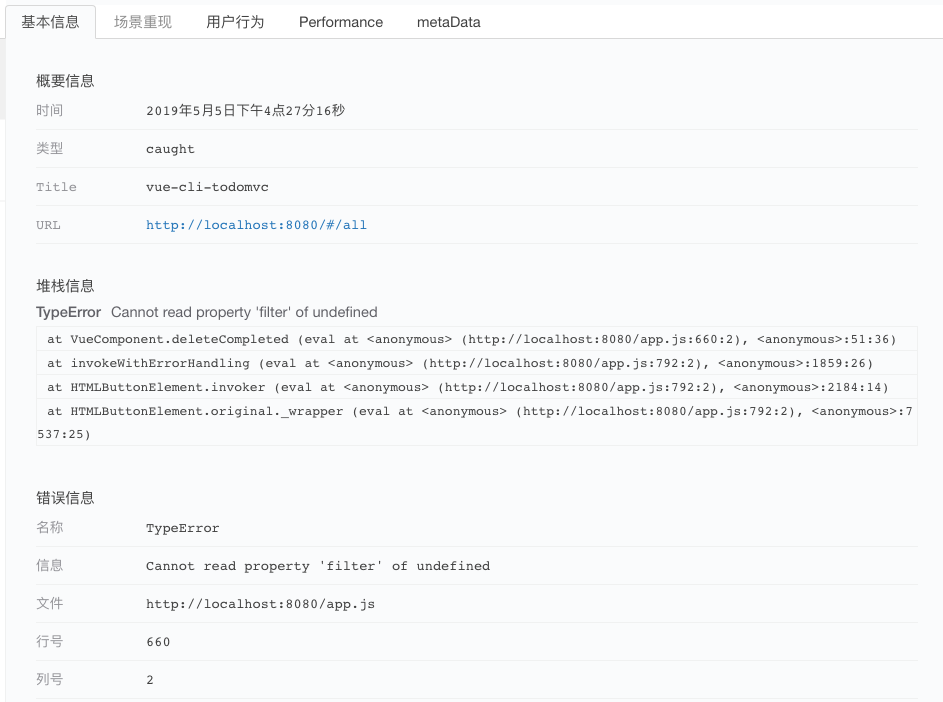Click the TypeError heading above the stack
The image size is (943, 702).
[x=69, y=312]
